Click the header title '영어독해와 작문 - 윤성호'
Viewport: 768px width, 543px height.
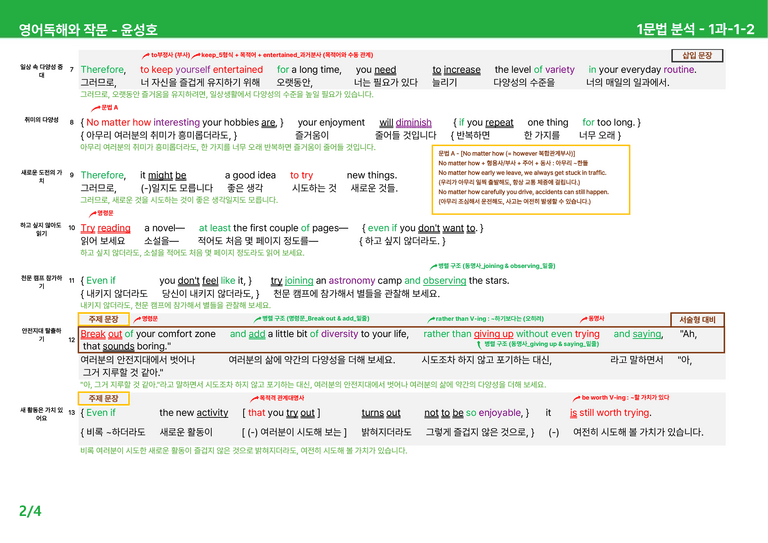coord(88,29)
